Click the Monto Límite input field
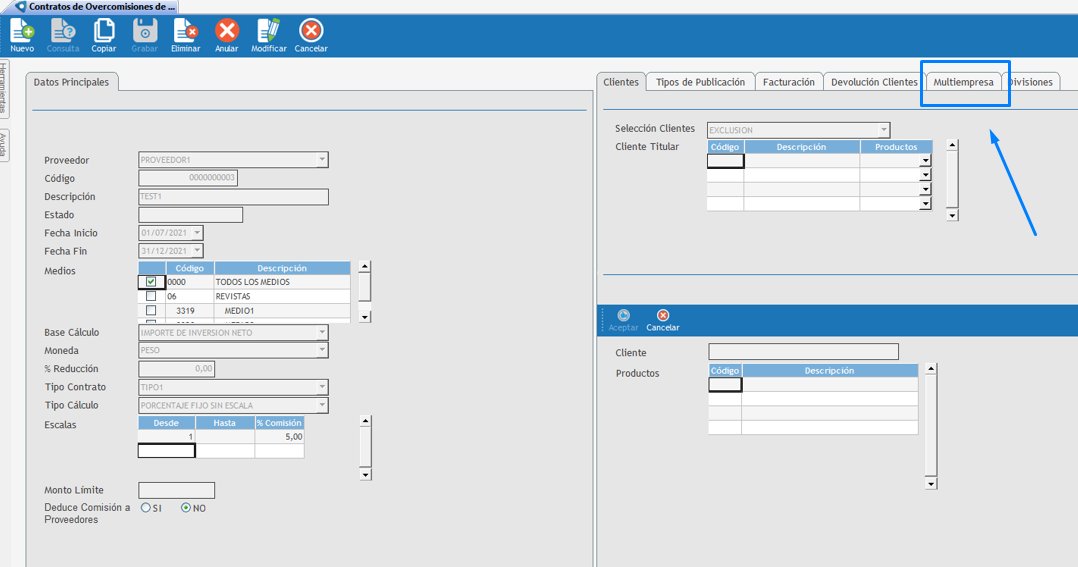 point(176,490)
